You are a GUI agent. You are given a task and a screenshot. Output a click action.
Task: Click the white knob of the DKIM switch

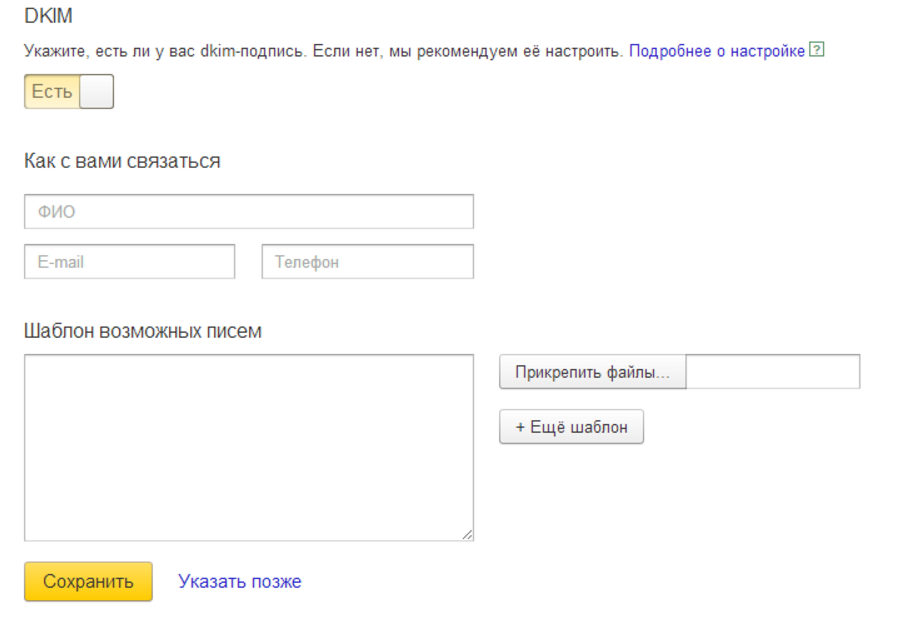tap(96, 92)
